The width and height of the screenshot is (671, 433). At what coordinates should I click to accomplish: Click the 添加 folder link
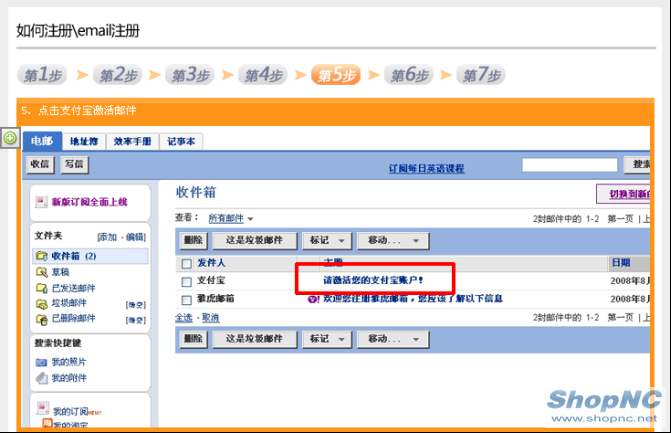[108, 237]
